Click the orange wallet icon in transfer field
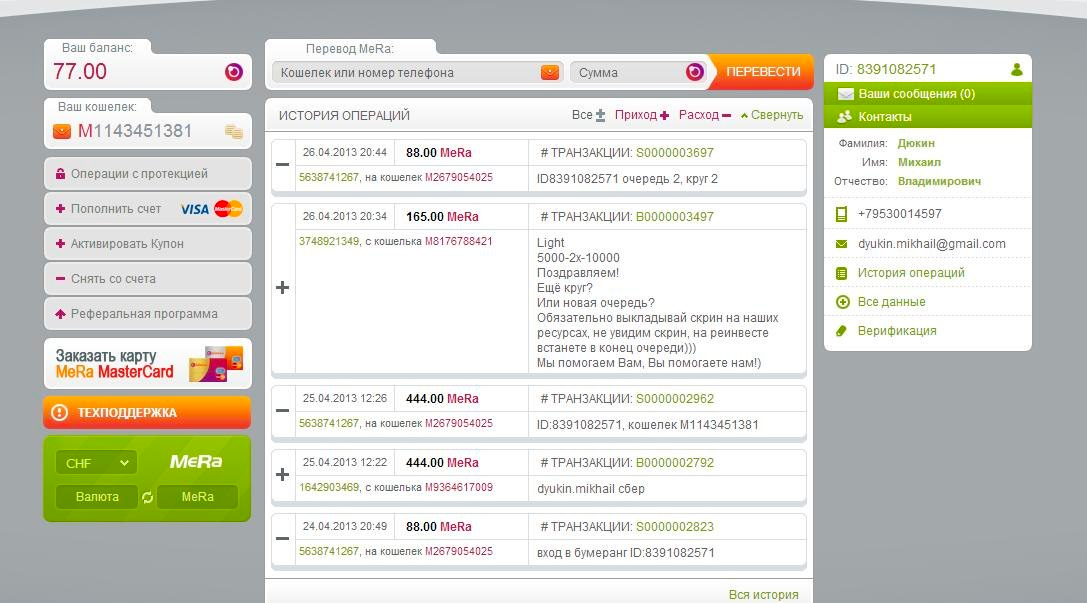Screen dimensions: 1087x603 pyautogui.click(x=550, y=72)
